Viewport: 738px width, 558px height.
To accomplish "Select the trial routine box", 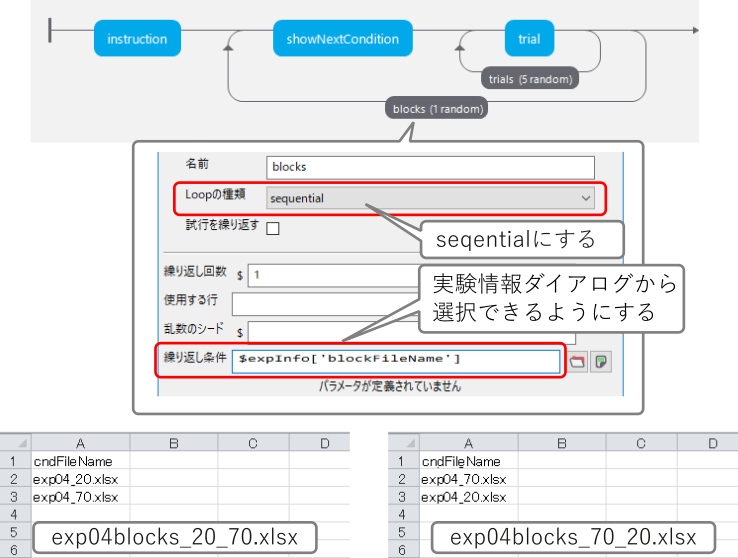I will 529,39.
